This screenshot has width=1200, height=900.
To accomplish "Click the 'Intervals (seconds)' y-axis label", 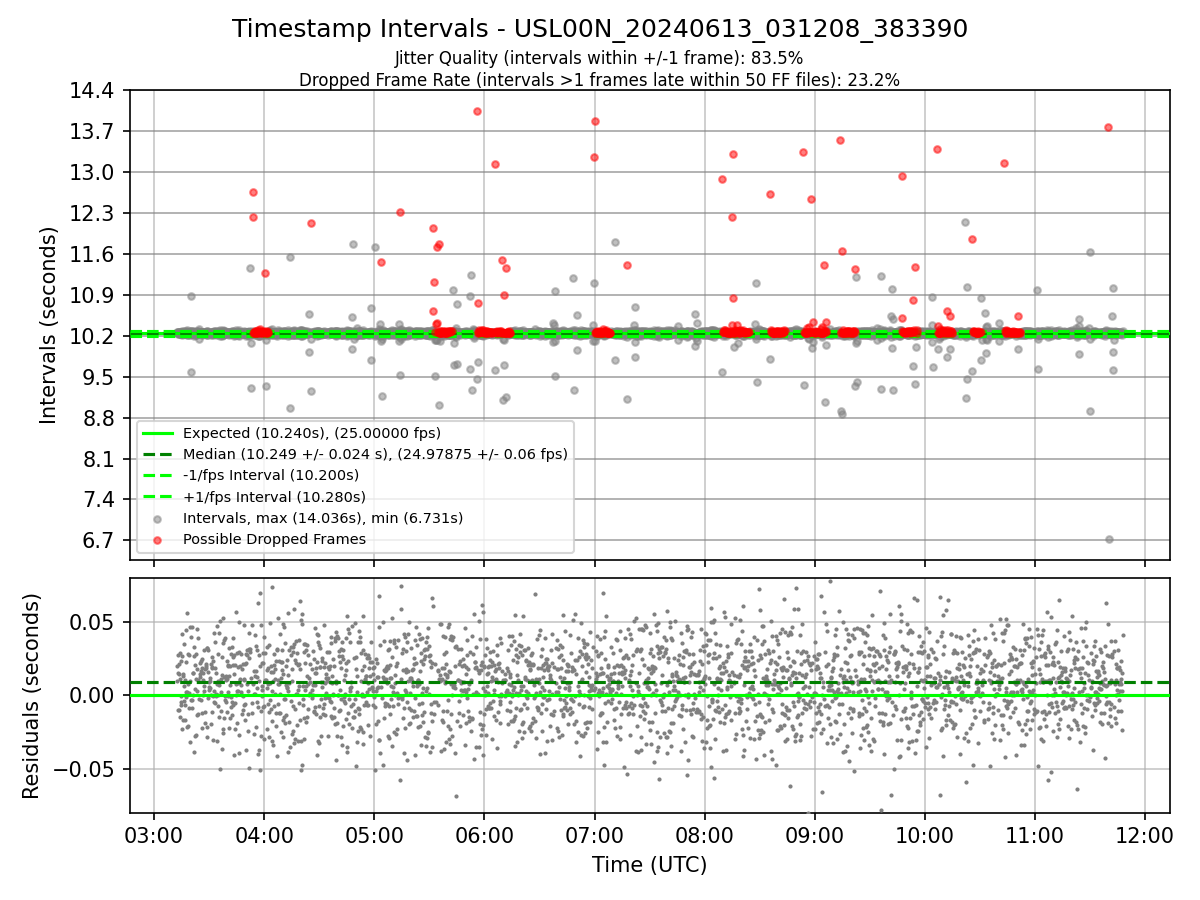I will coord(48,325).
